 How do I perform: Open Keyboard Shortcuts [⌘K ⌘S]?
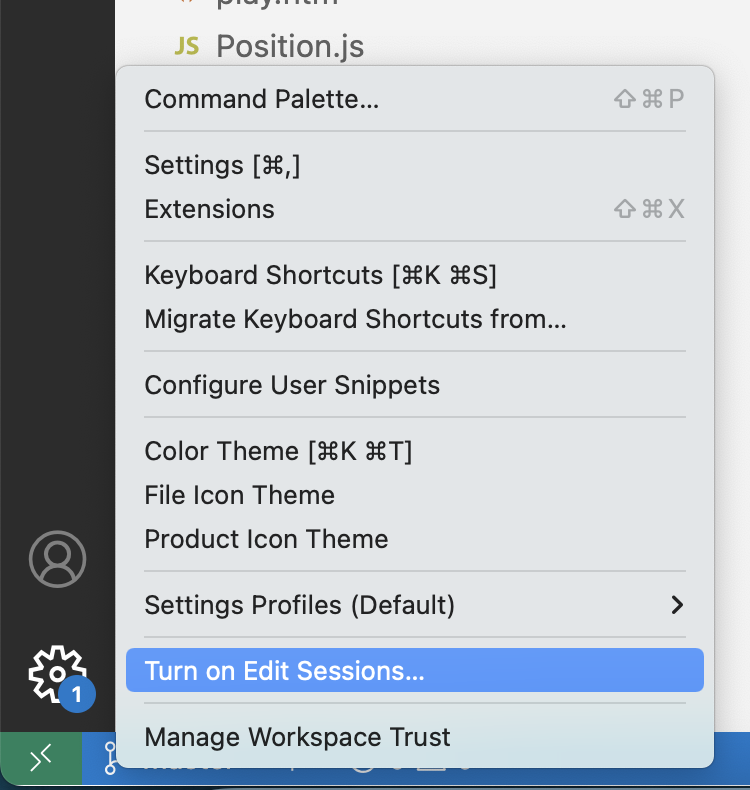coord(415,275)
